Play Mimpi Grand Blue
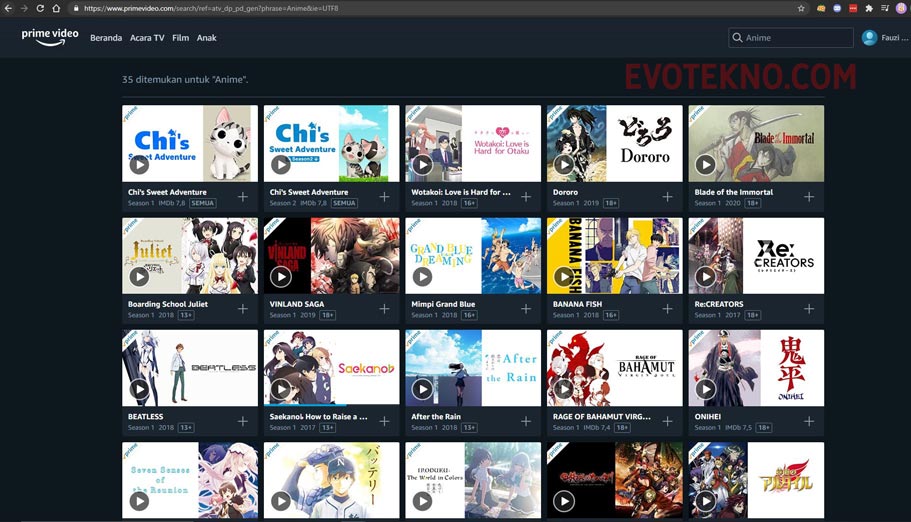Screen dimensions: 911x522 pyautogui.click(x=422, y=277)
